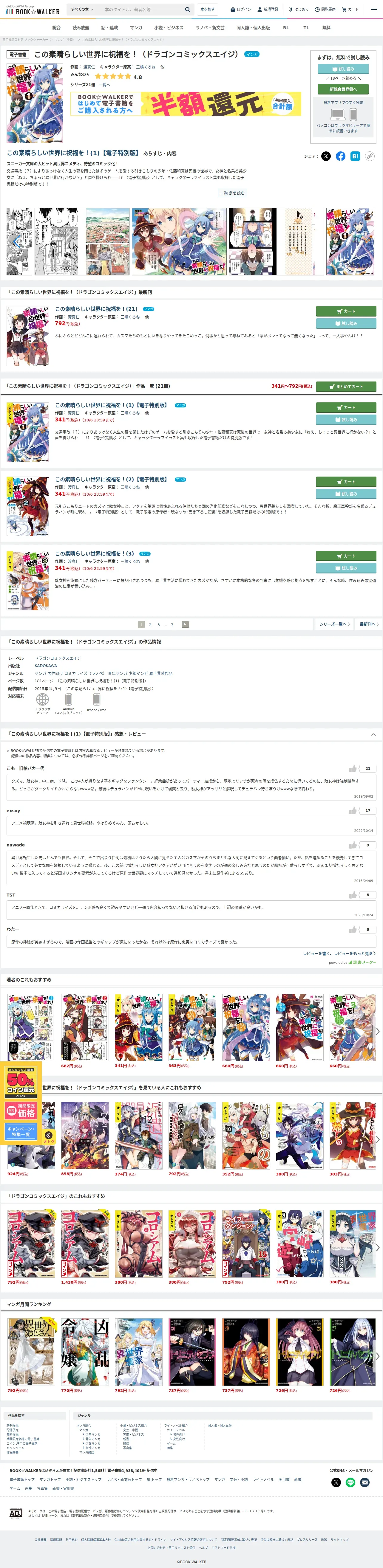383x1568 pixels.
Task: Open the hamburger menu
Action: (374, 10)
